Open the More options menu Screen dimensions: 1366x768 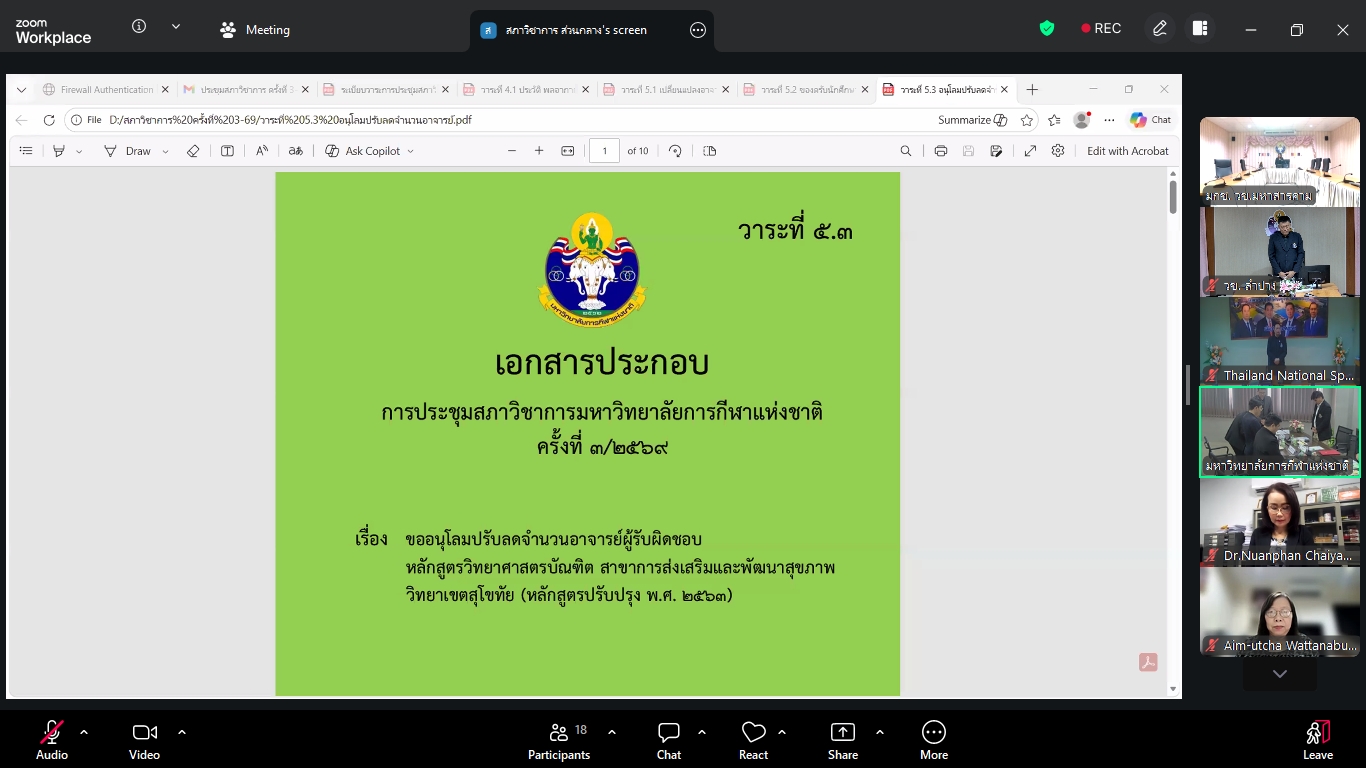933,739
